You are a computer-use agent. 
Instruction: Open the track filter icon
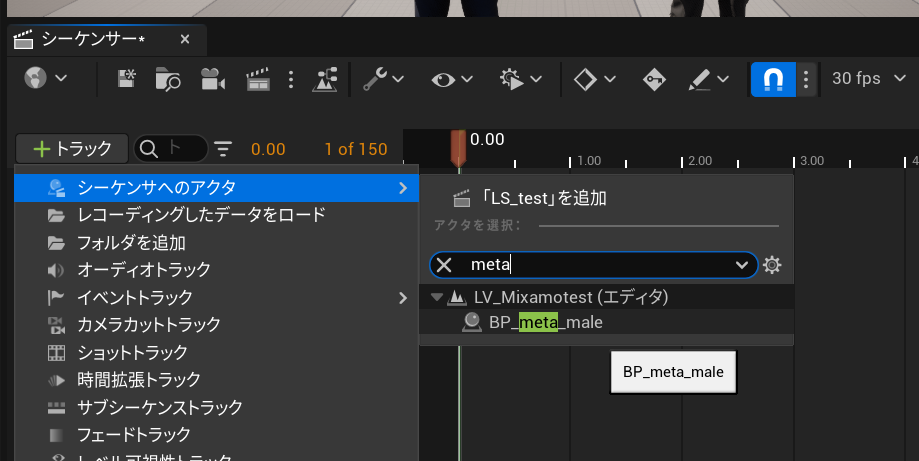[222, 149]
